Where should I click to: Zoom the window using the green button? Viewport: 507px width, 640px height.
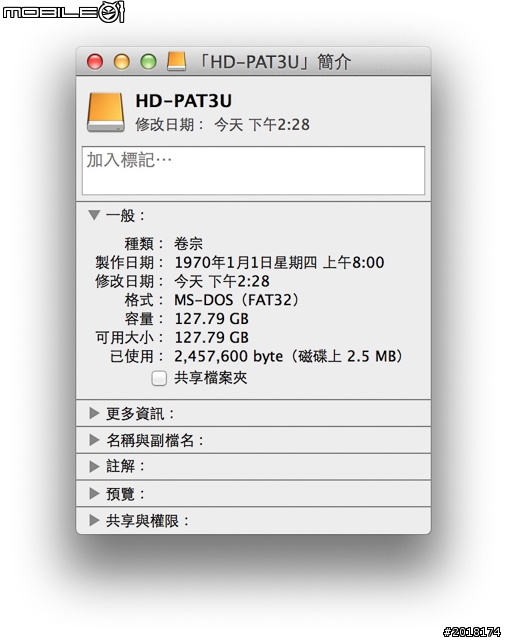148,62
